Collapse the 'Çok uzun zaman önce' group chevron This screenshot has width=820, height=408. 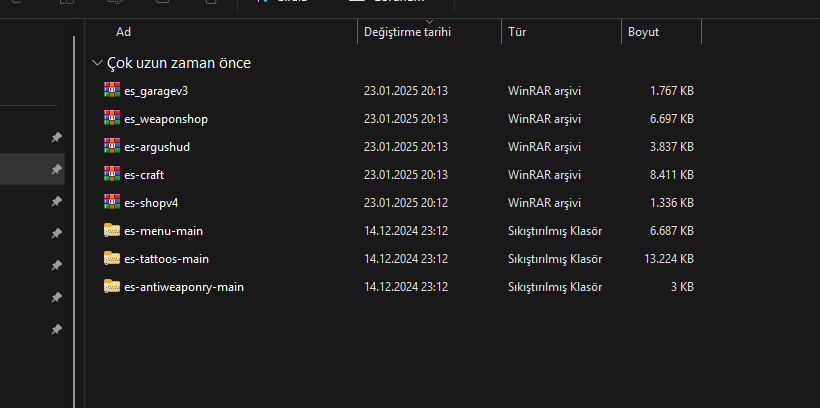97,63
